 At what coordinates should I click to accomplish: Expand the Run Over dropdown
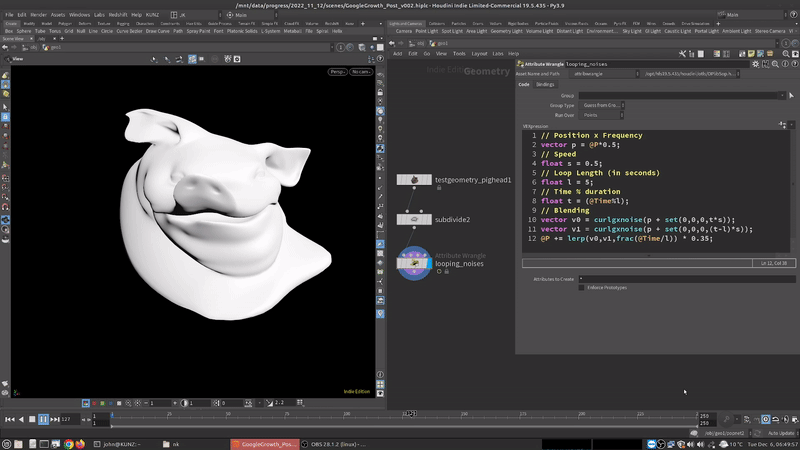pos(601,115)
